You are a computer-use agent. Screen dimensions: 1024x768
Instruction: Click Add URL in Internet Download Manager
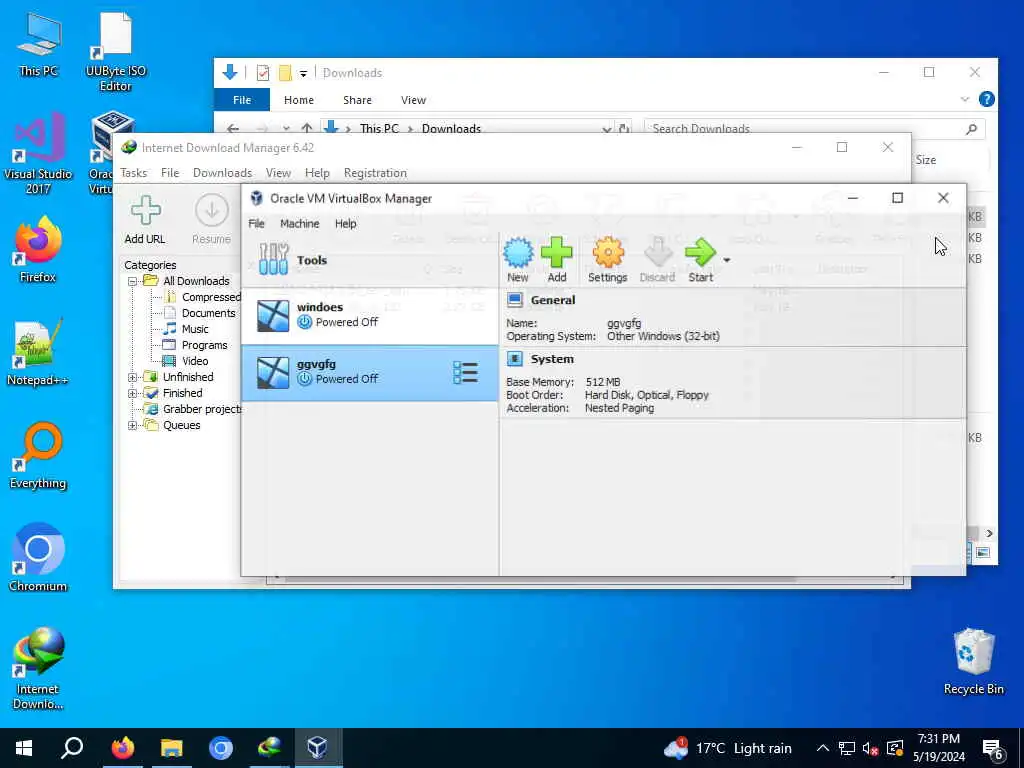pyautogui.click(x=145, y=220)
